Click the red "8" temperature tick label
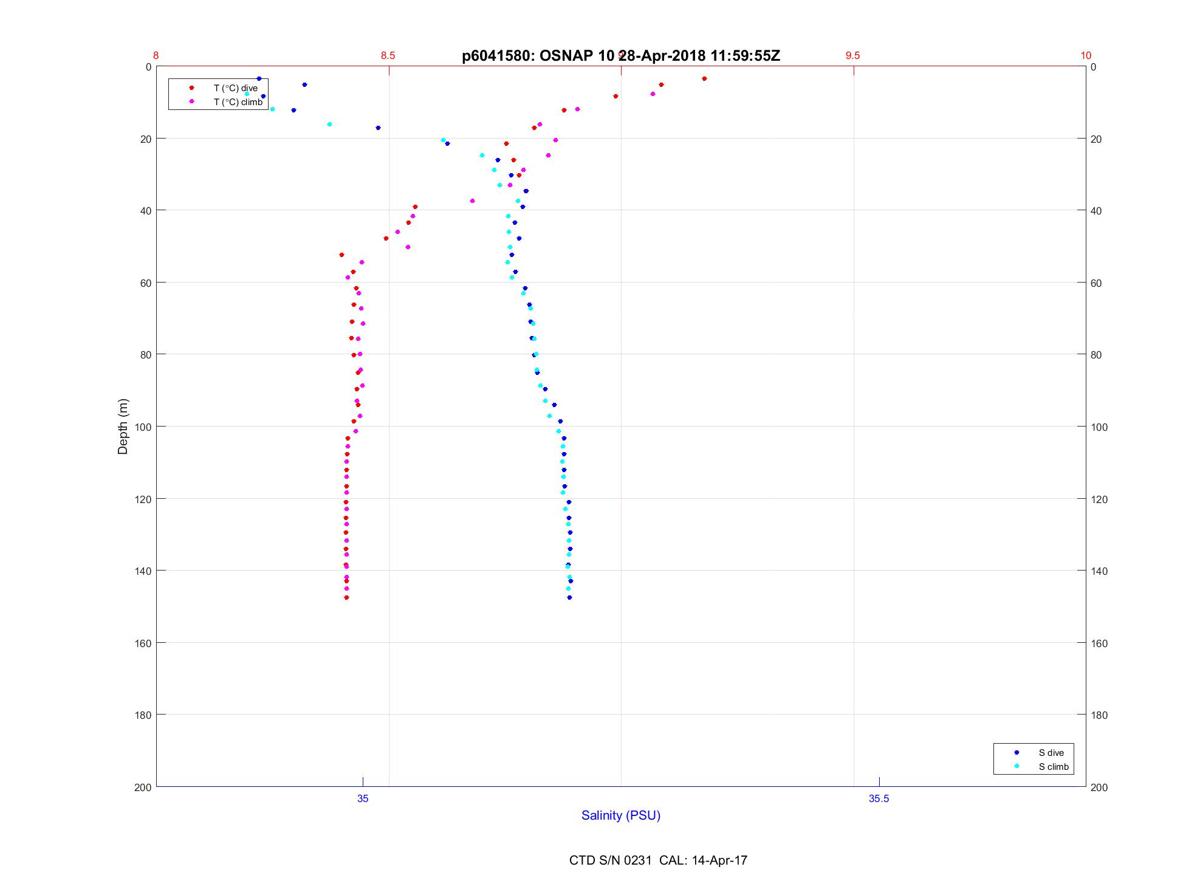Viewport: 1200px width, 885px height. (x=156, y=55)
